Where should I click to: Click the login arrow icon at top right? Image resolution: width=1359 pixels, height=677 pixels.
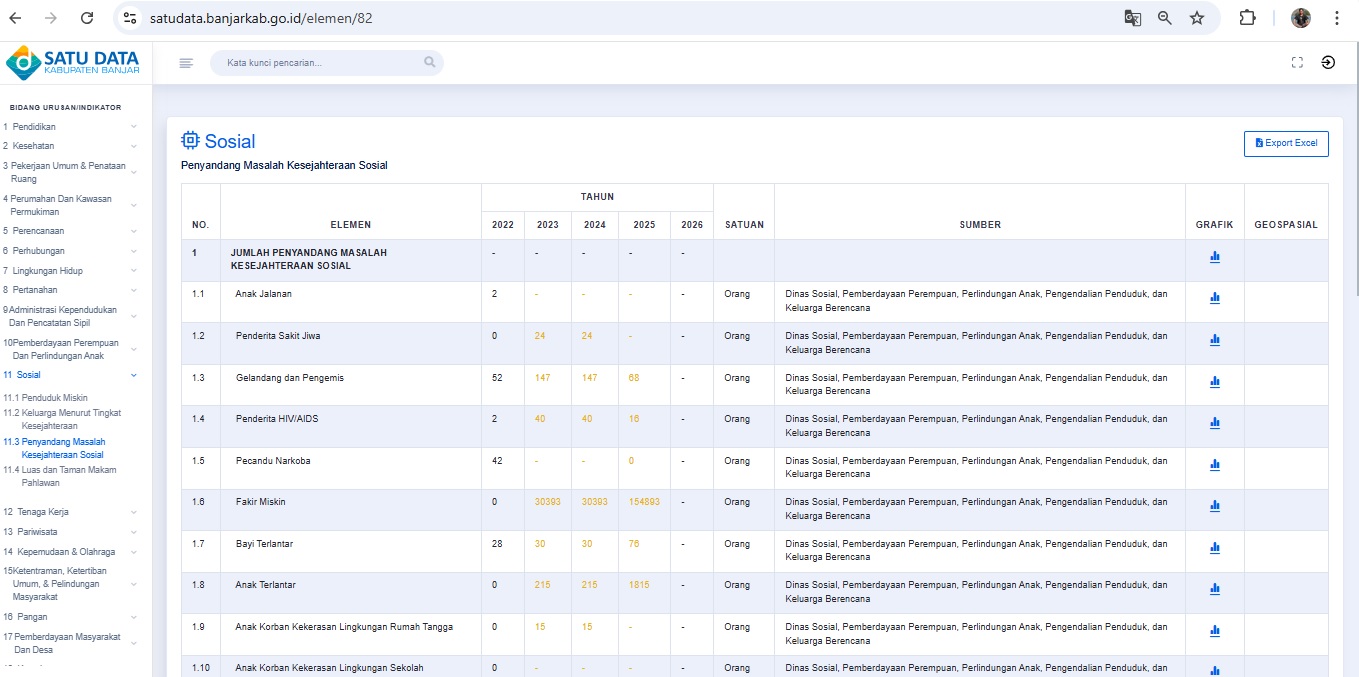tap(1327, 62)
